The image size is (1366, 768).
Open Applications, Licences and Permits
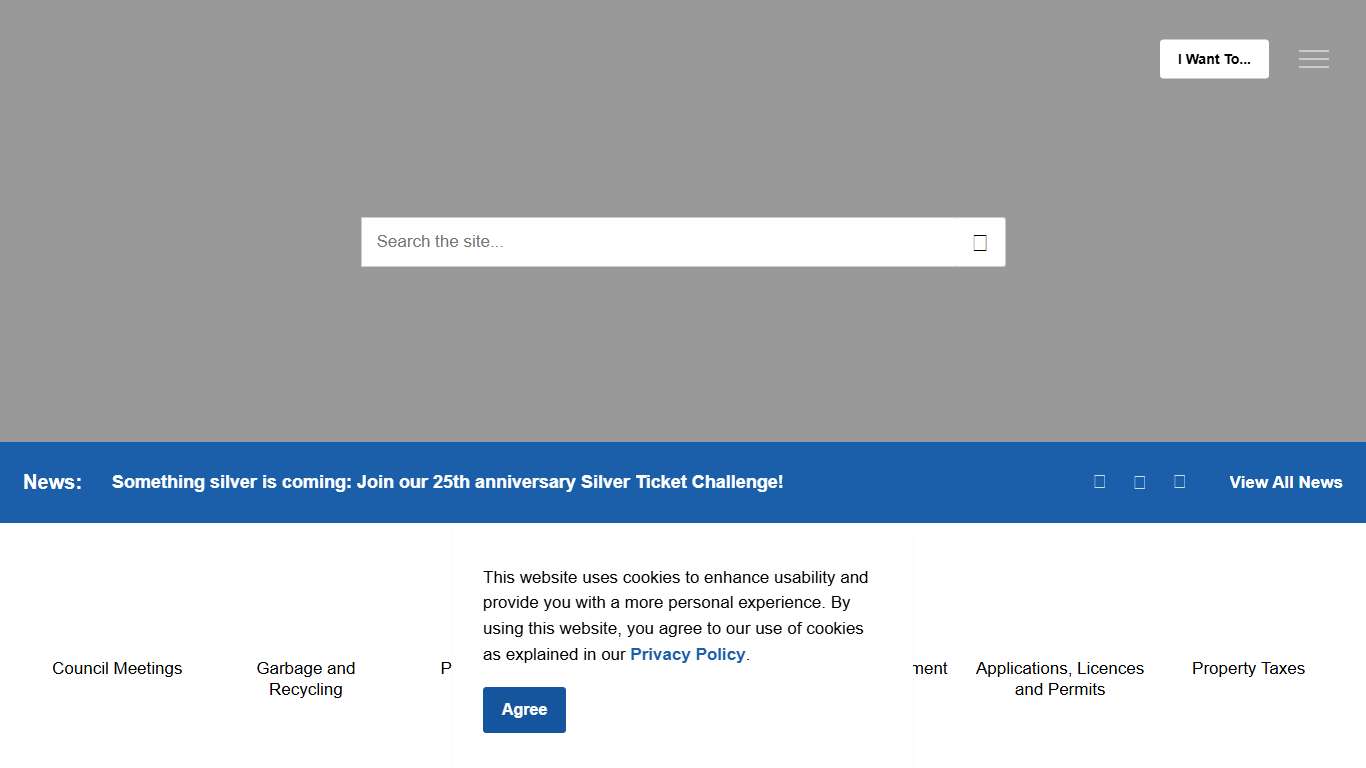(1059, 678)
